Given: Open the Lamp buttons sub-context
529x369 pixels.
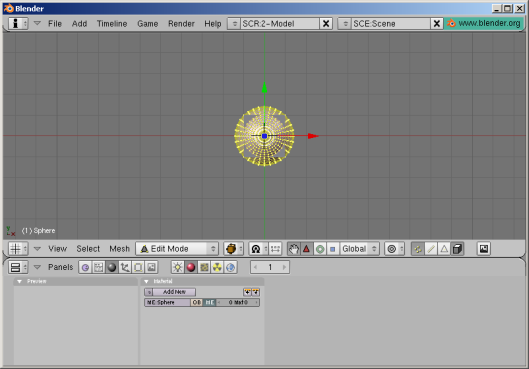Looking at the screenshot, I should click(x=177, y=267).
